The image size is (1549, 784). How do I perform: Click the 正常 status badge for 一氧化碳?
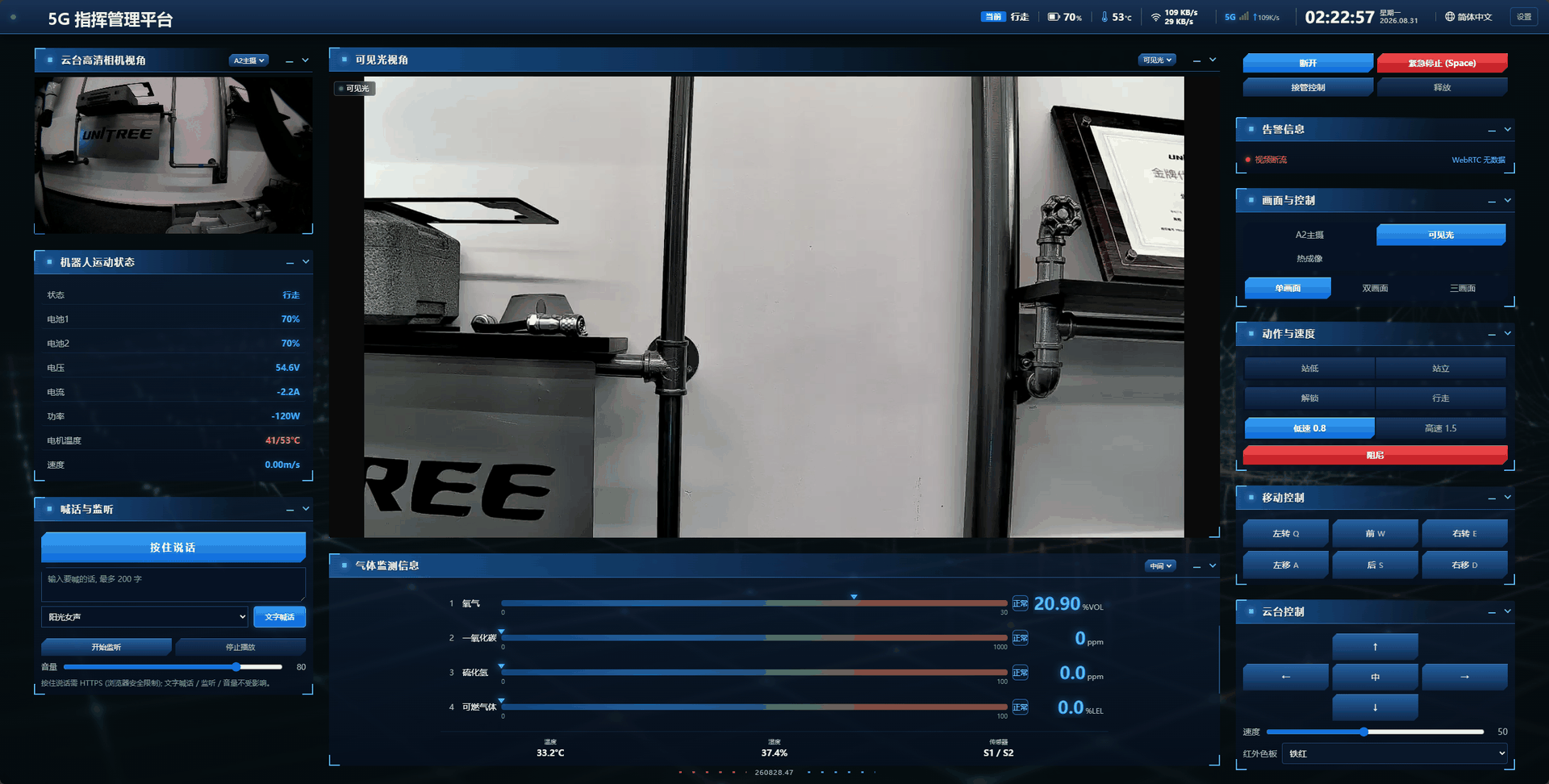1021,638
